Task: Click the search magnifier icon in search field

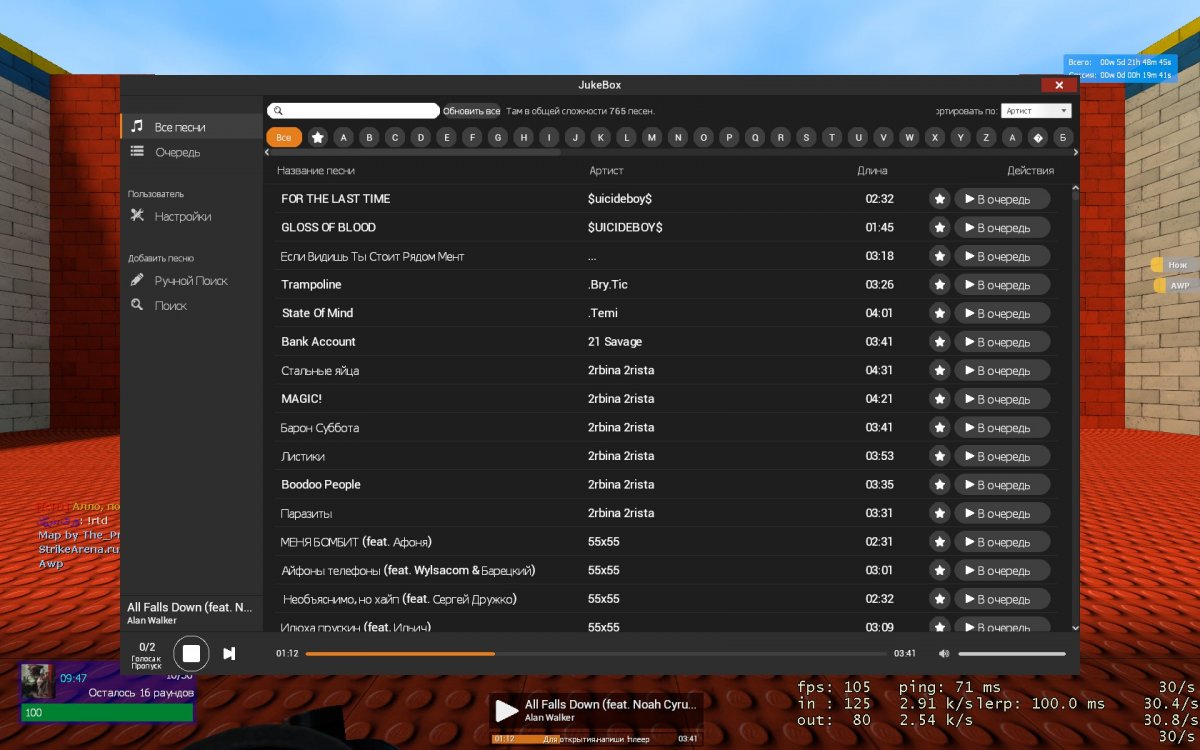Action: click(x=278, y=111)
